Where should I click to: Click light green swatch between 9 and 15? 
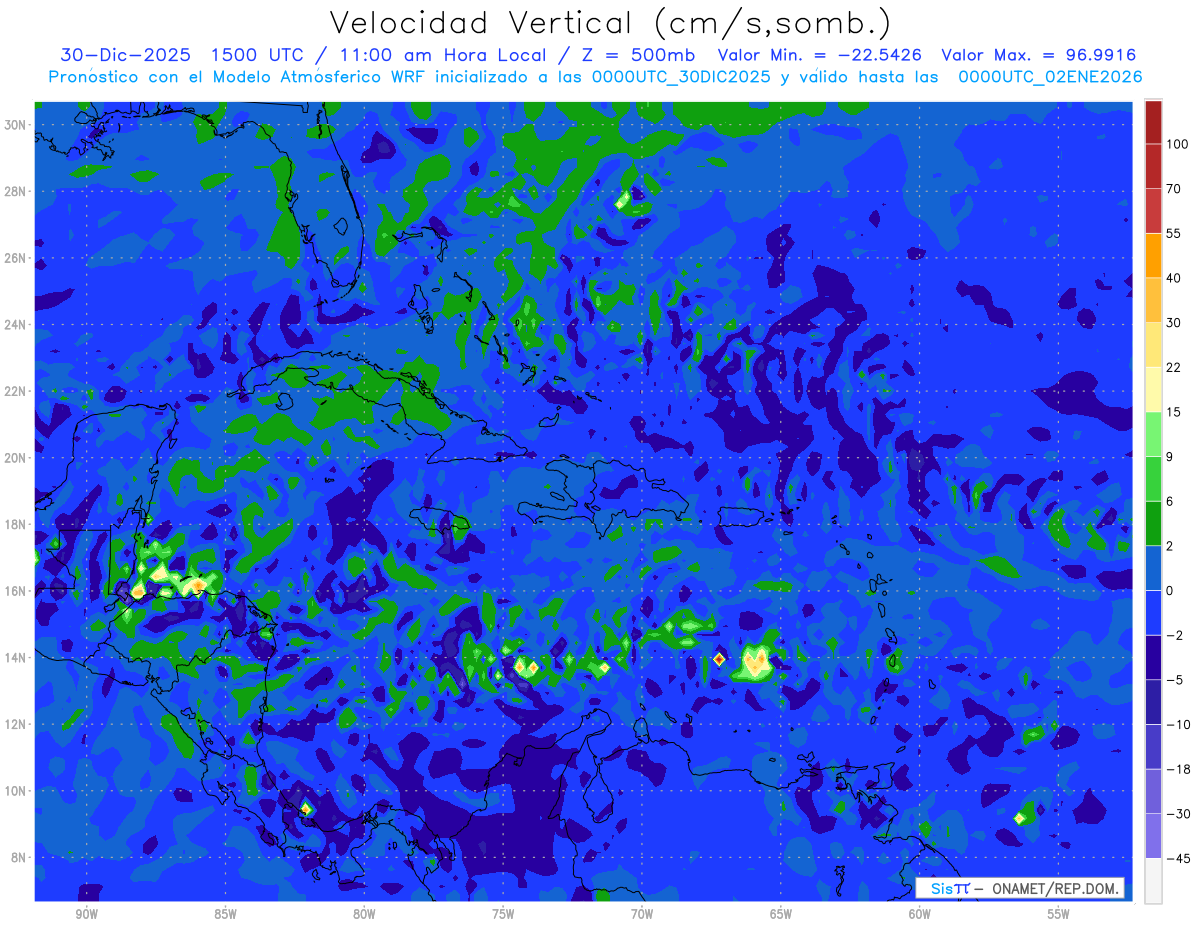[1153, 434]
